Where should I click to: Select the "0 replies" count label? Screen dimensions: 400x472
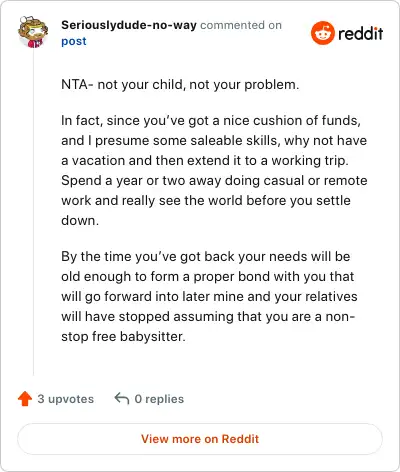[159, 399]
